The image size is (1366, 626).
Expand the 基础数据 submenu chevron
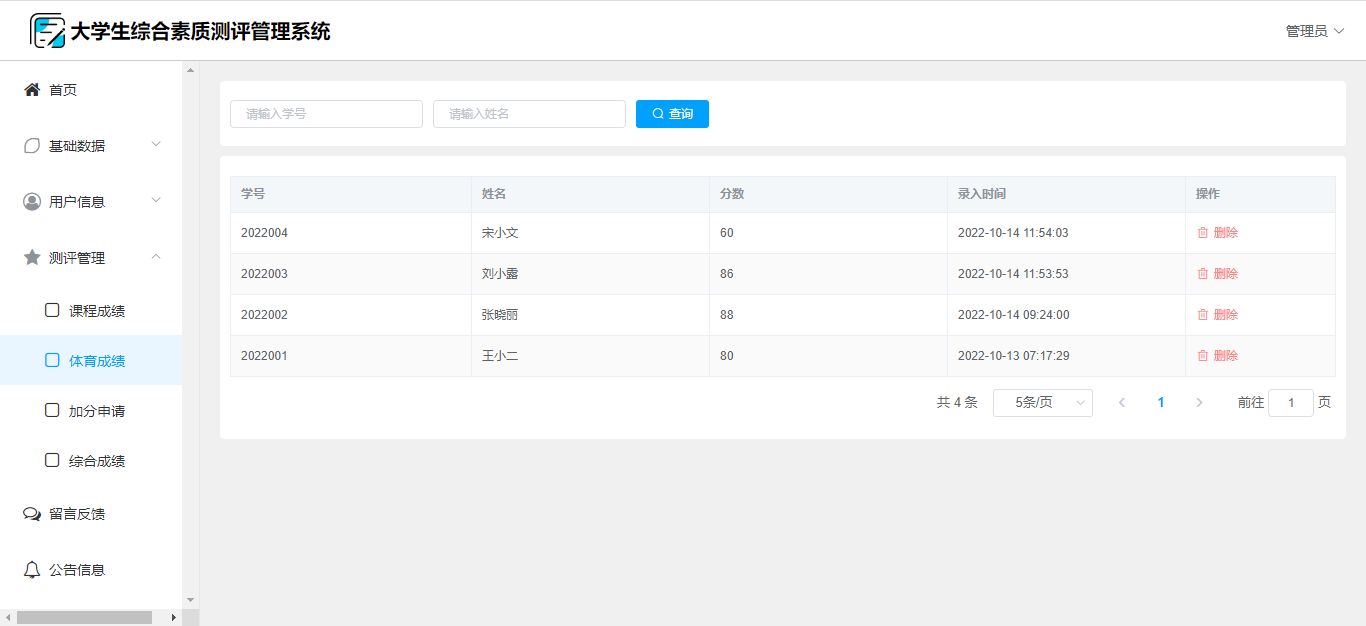pyautogui.click(x=156, y=145)
